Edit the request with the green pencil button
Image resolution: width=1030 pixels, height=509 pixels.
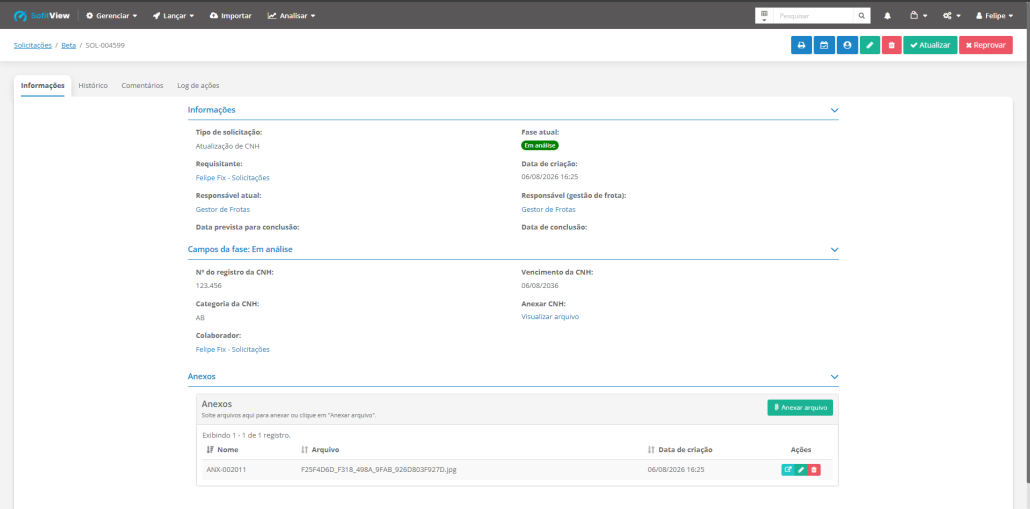[870, 45]
